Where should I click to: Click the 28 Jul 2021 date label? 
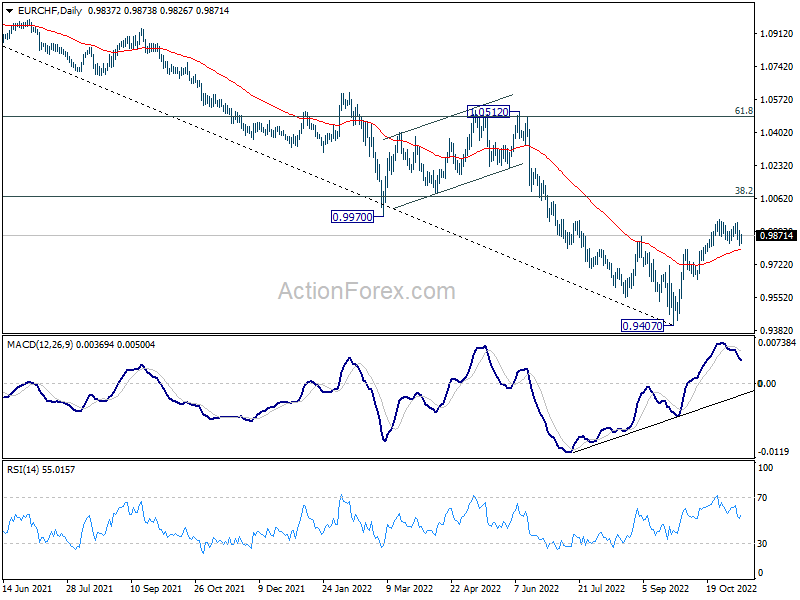coord(90,589)
